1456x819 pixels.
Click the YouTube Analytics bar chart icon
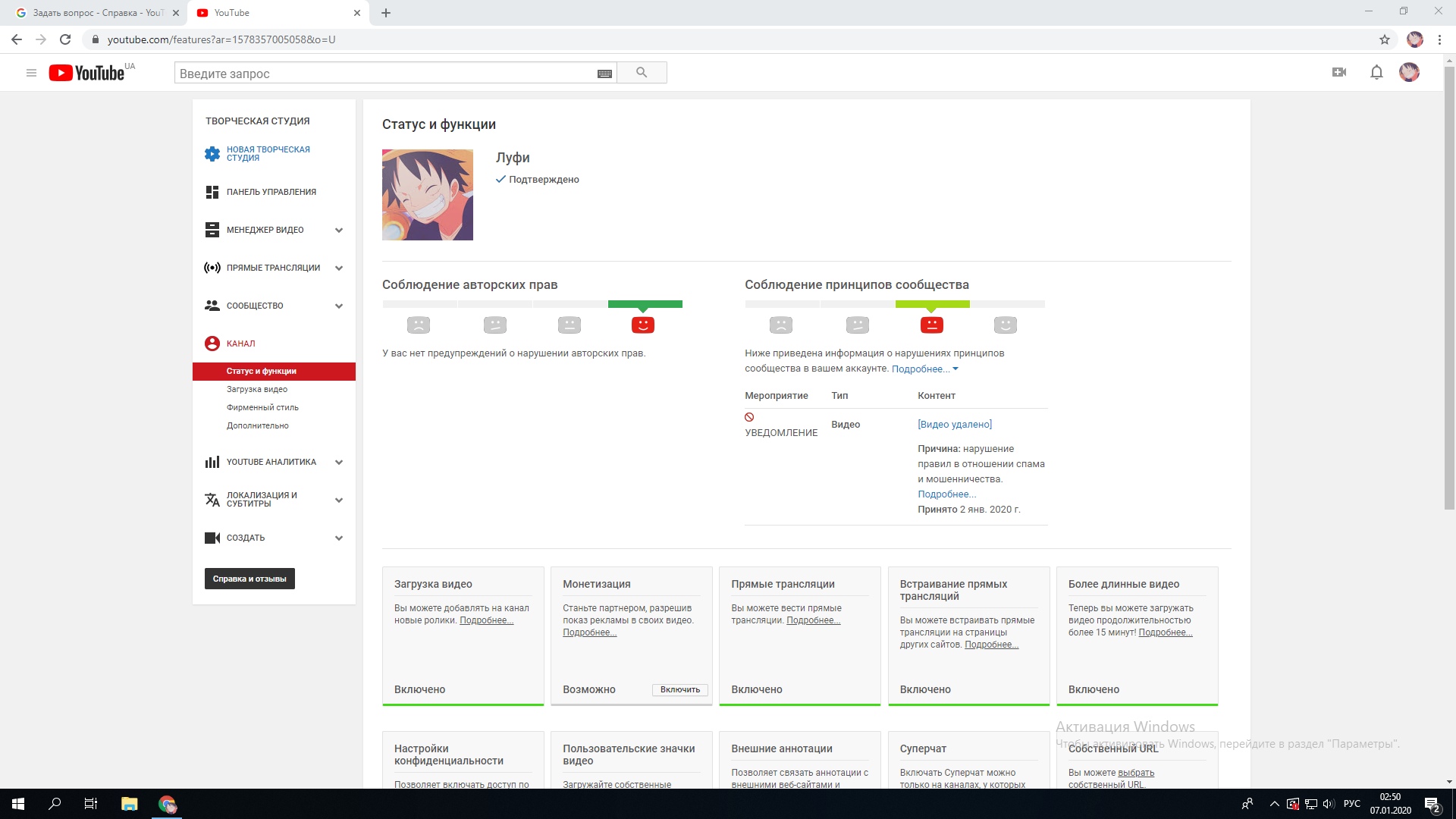[212, 462]
